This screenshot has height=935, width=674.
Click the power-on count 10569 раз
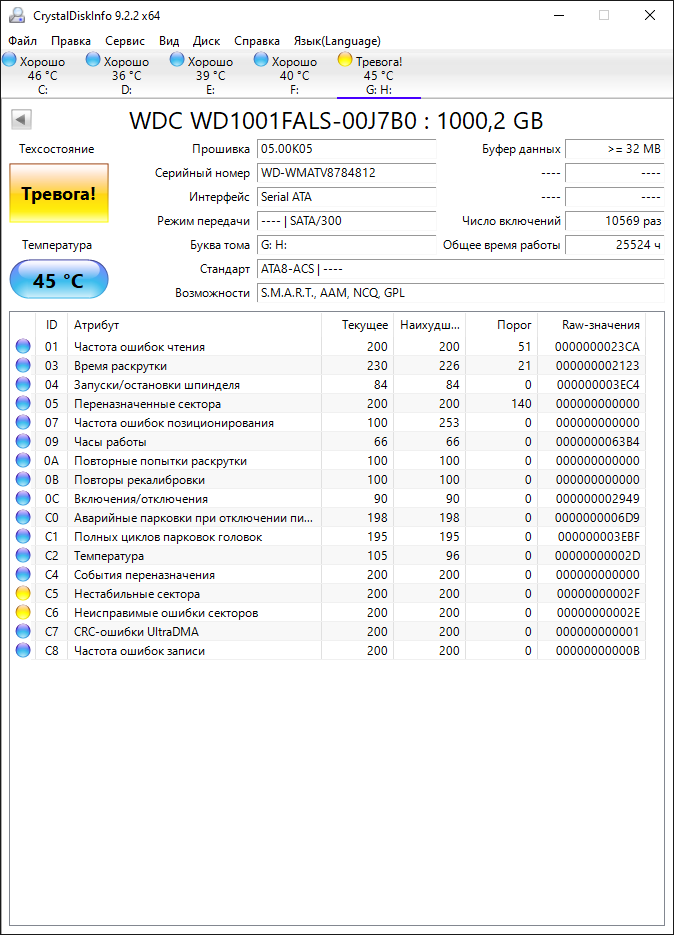coord(615,221)
